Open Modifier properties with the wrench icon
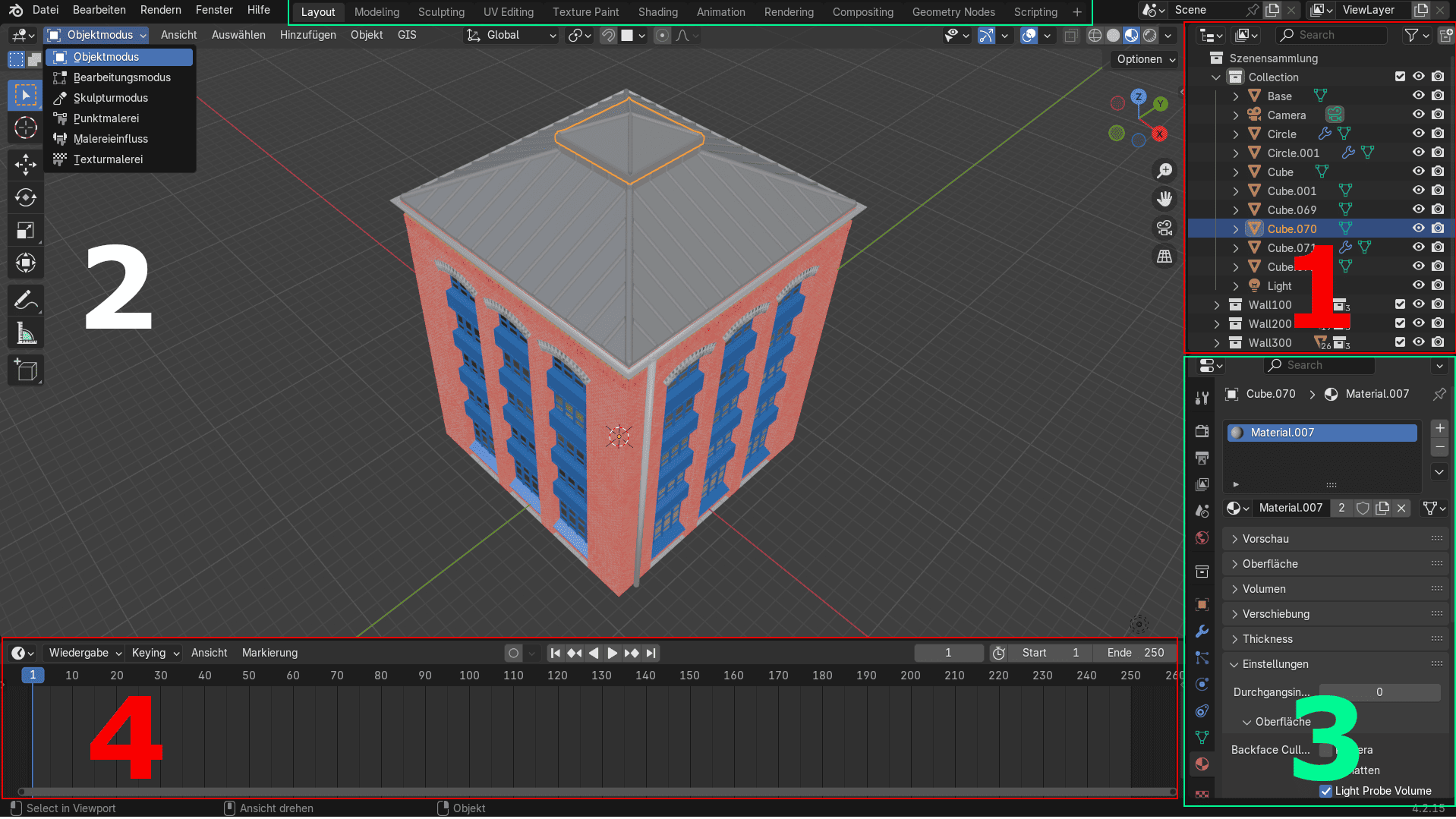 click(1202, 632)
